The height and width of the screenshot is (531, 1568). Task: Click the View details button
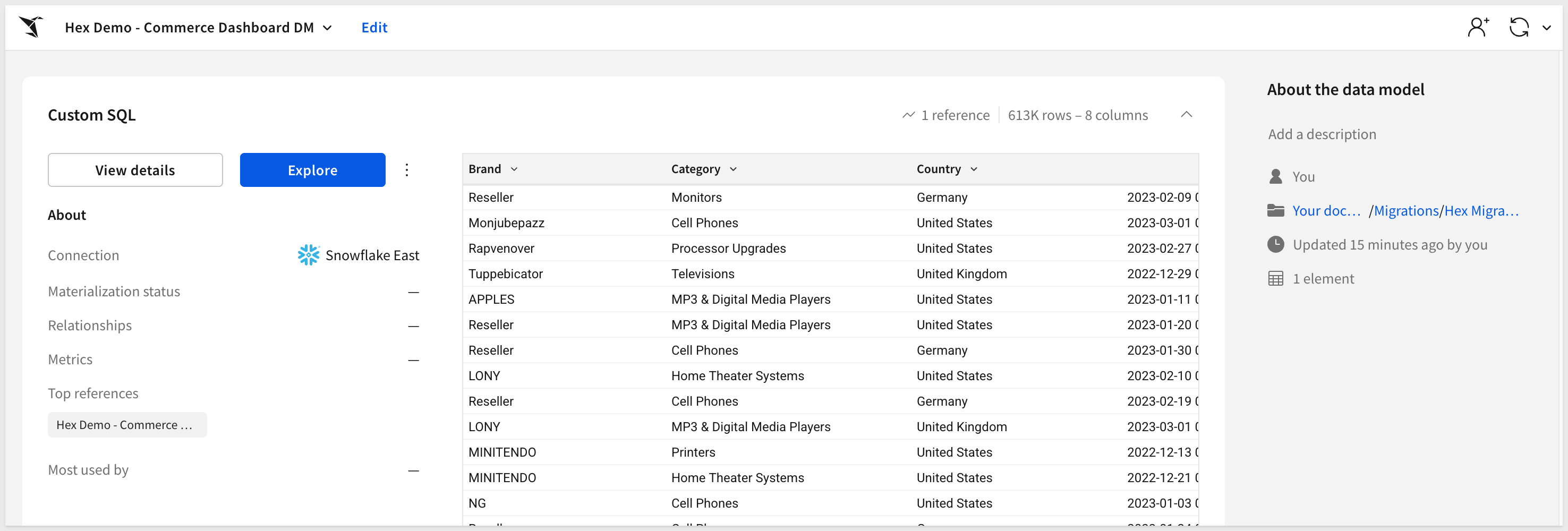coord(135,170)
